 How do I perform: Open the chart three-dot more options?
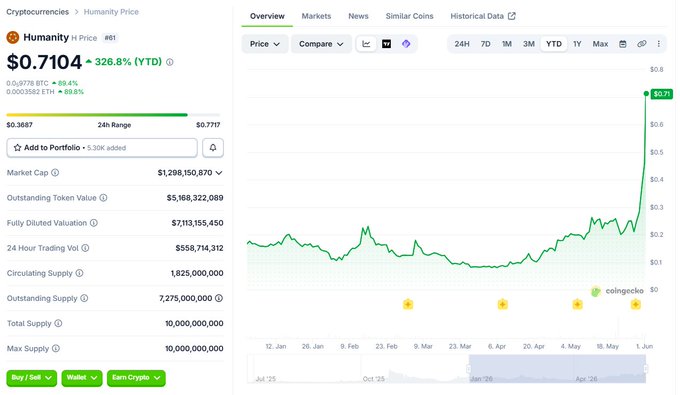(659, 44)
